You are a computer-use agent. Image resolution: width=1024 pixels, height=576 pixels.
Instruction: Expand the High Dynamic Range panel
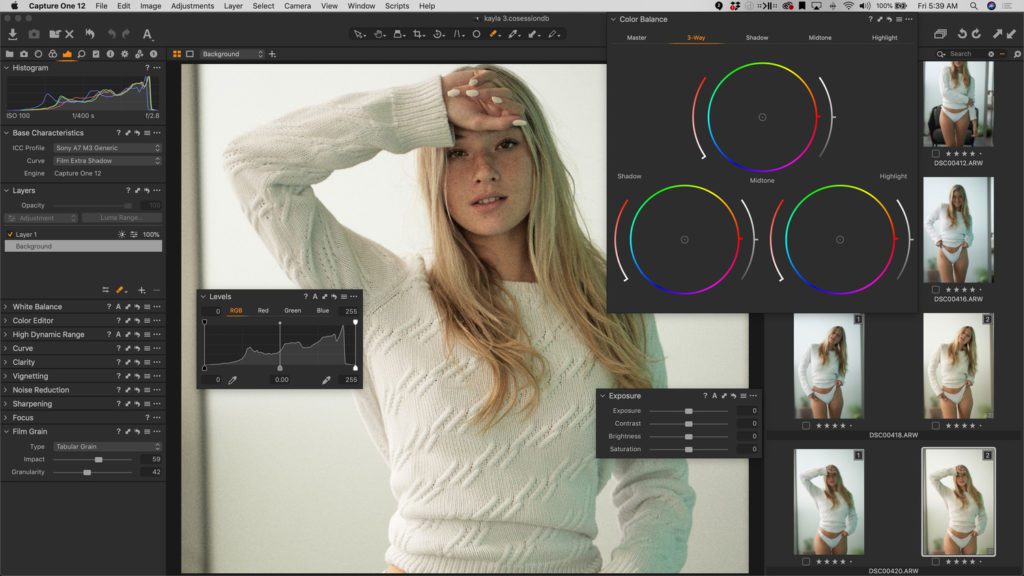(6, 334)
